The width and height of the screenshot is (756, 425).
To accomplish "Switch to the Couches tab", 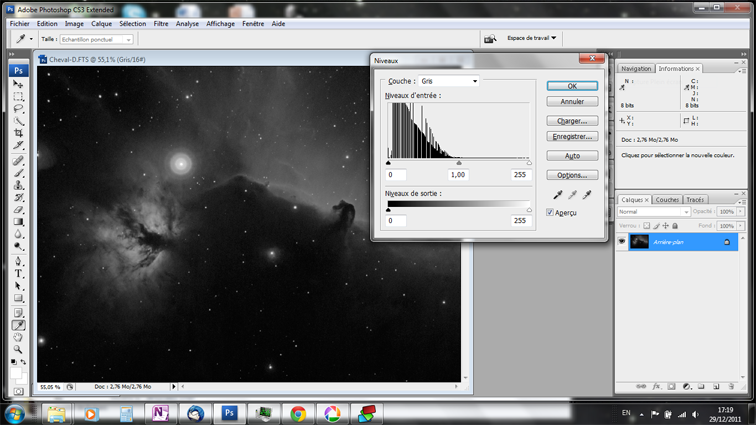I will pos(667,200).
